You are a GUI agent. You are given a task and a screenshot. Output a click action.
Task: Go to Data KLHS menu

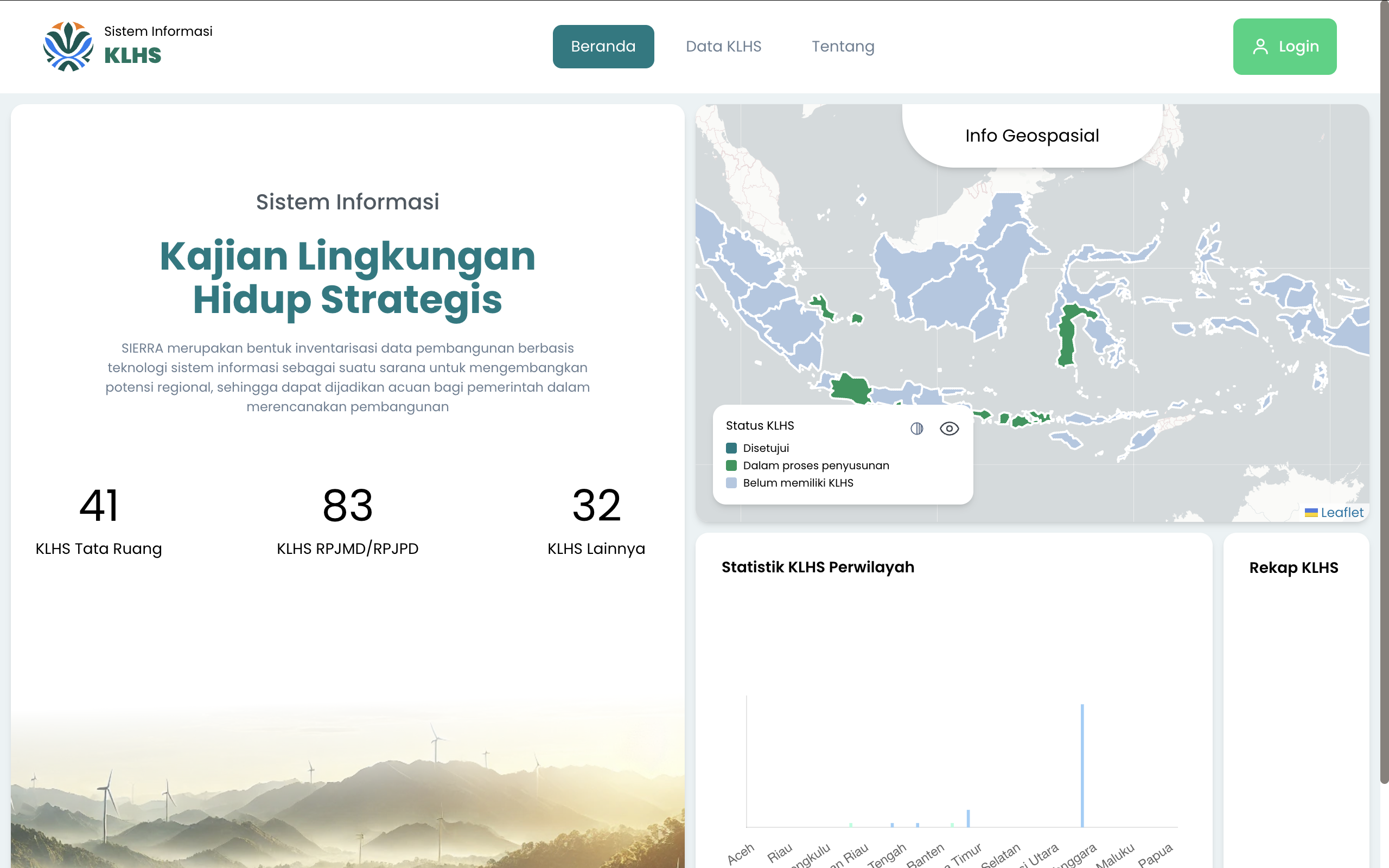[x=723, y=47]
